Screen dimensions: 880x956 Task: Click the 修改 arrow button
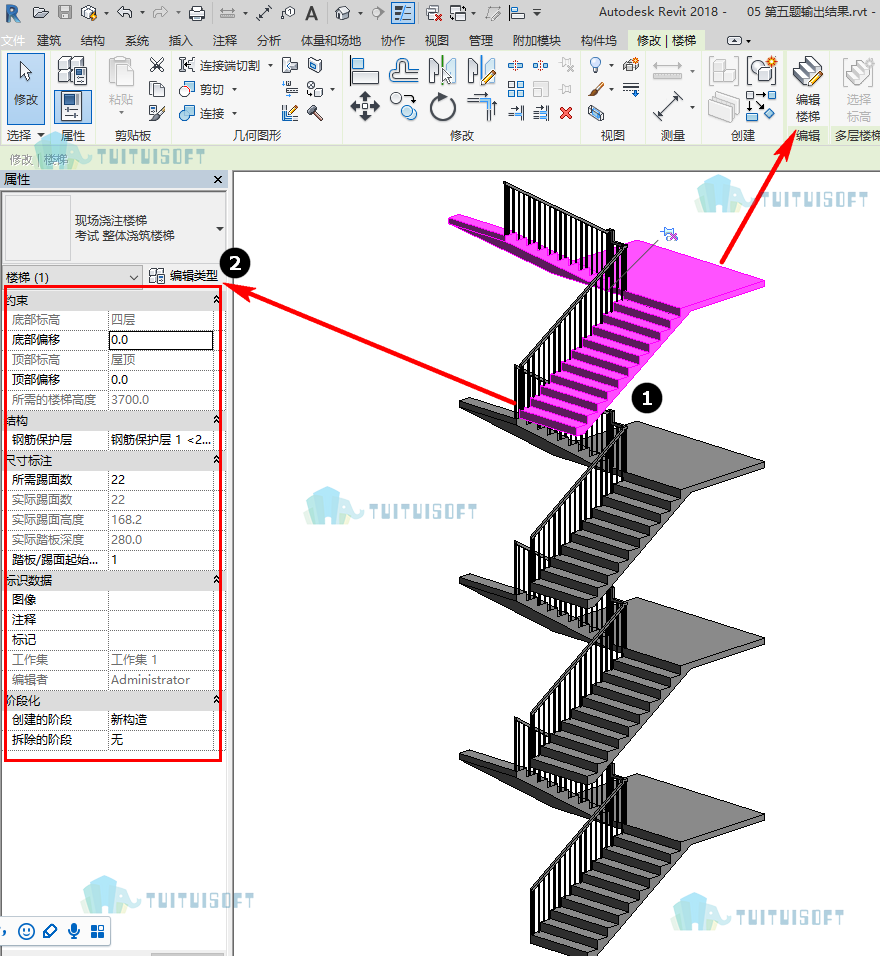click(26, 88)
